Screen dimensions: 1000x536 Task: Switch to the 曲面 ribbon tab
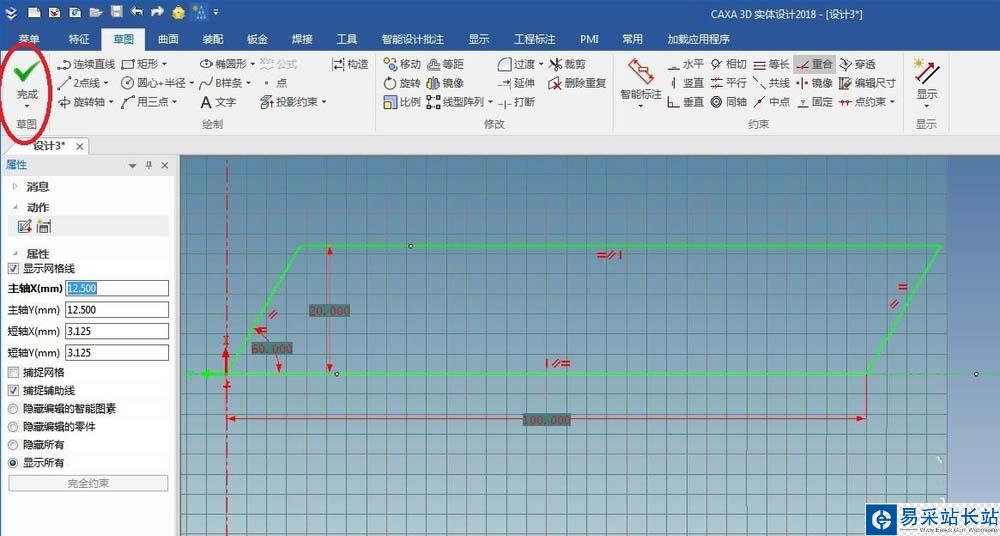[168, 40]
